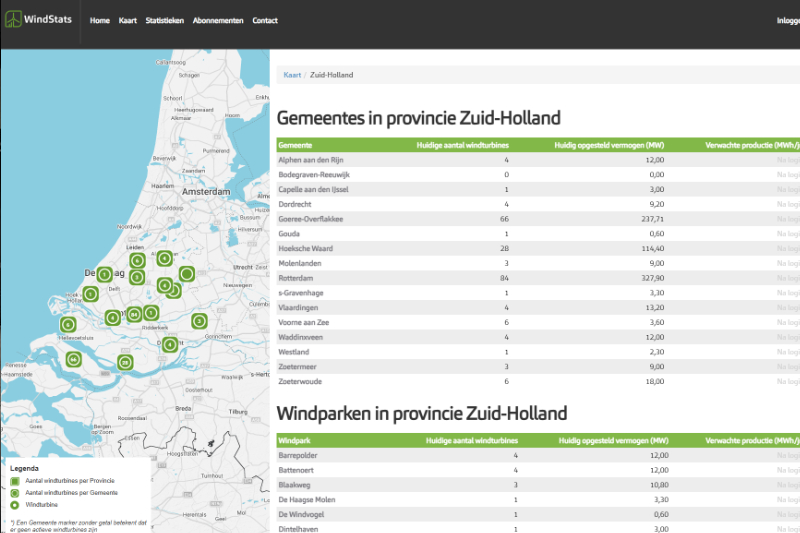The height and width of the screenshot is (533, 800).
Task: Click the 4 marker near Alphen
Action: click(x=164, y=259)
